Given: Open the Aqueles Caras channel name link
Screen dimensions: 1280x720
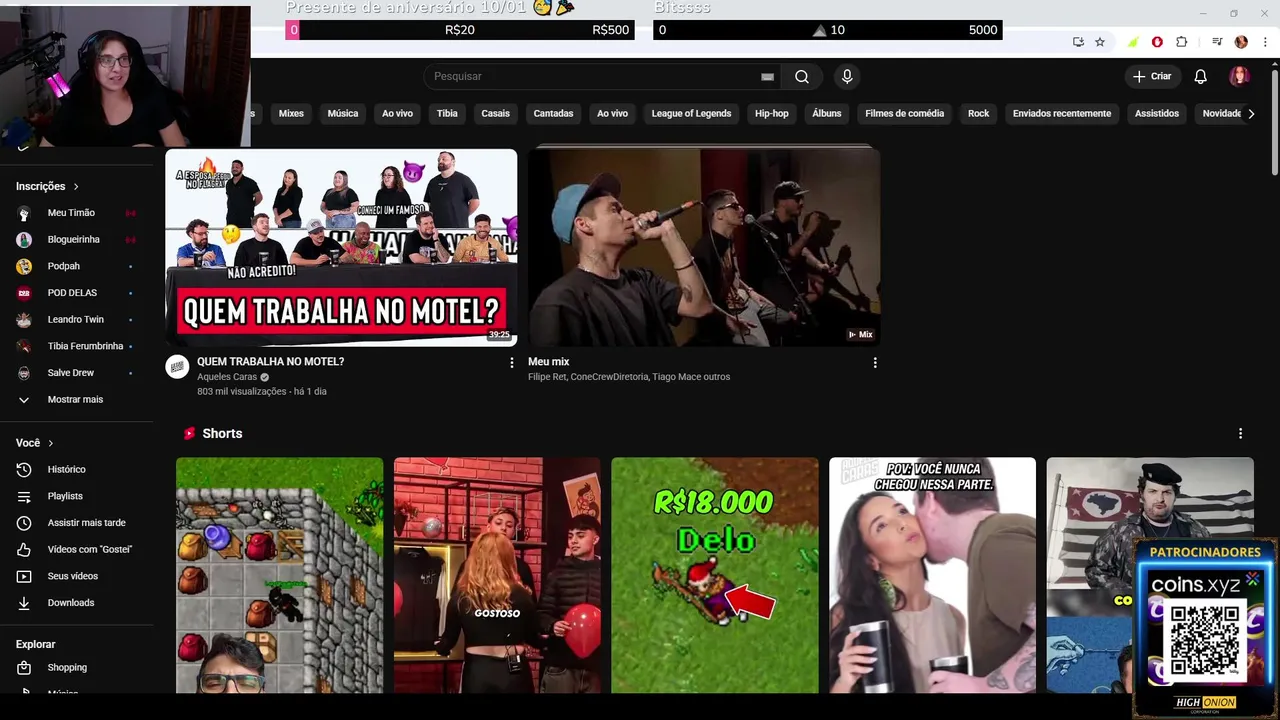Looking at the screenshot, I should tap(227, 377).
